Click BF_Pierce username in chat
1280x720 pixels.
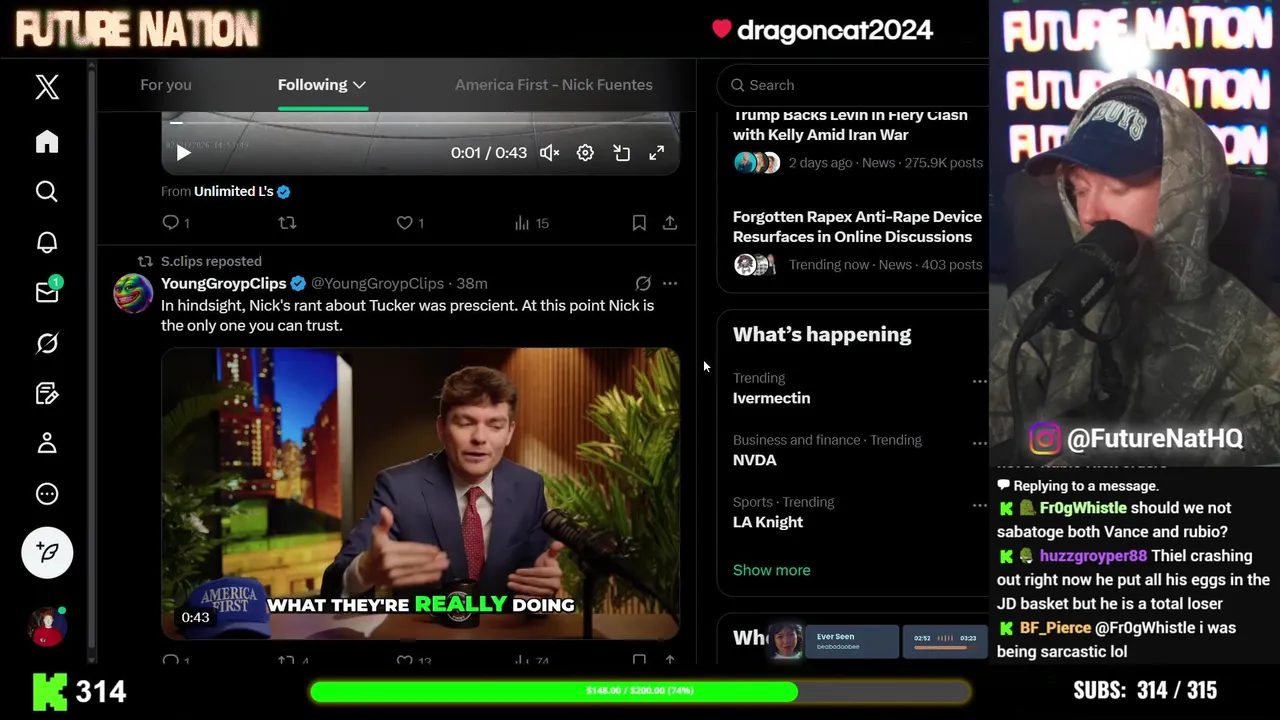pos(1055,628)
